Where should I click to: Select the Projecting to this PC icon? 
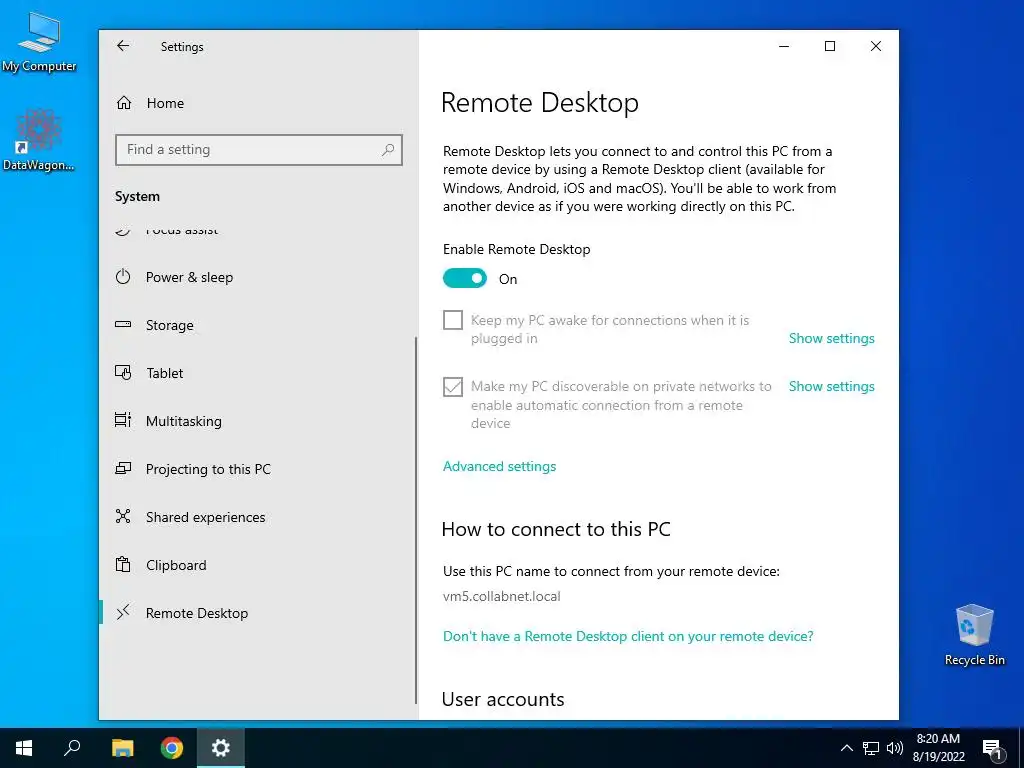pyautogui.click(x=123, y=468)
